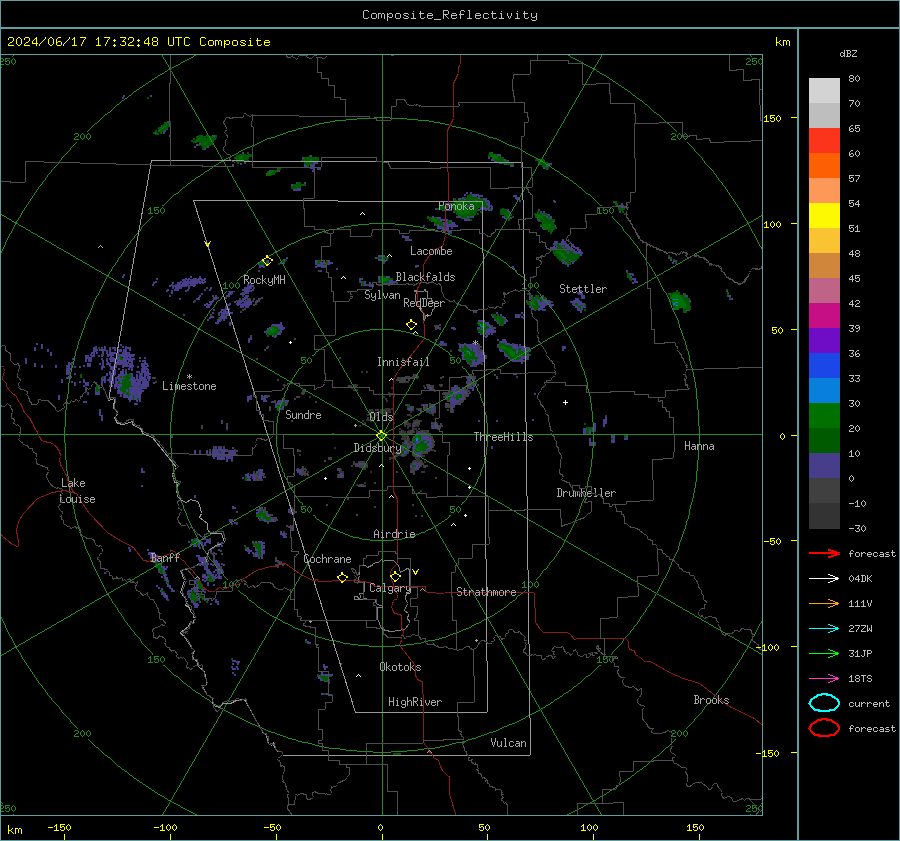Click the Composite_Reflectivity title

[450, 15]
